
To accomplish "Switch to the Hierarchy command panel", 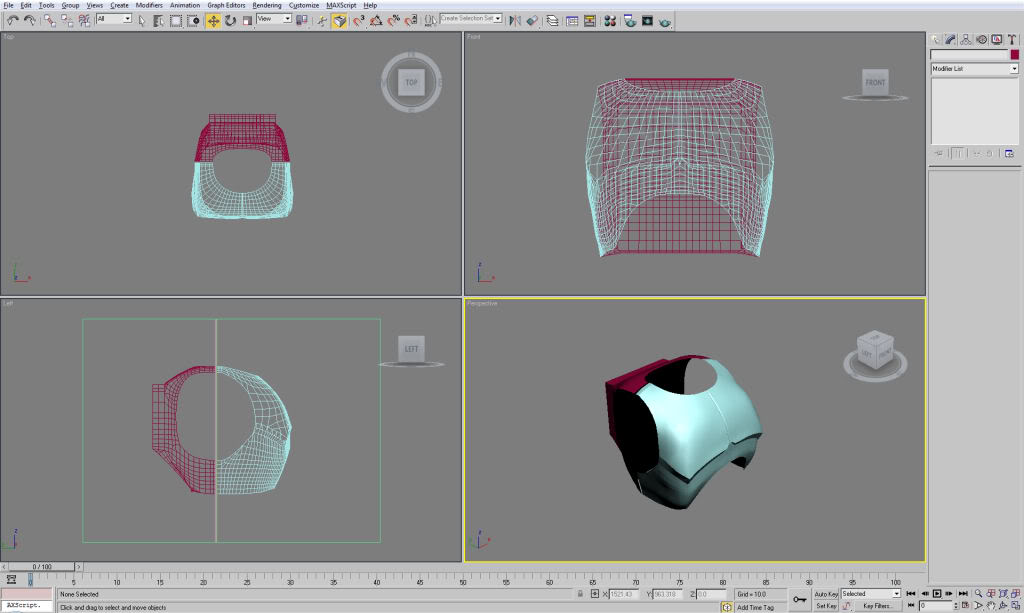I will click(966, 40).
